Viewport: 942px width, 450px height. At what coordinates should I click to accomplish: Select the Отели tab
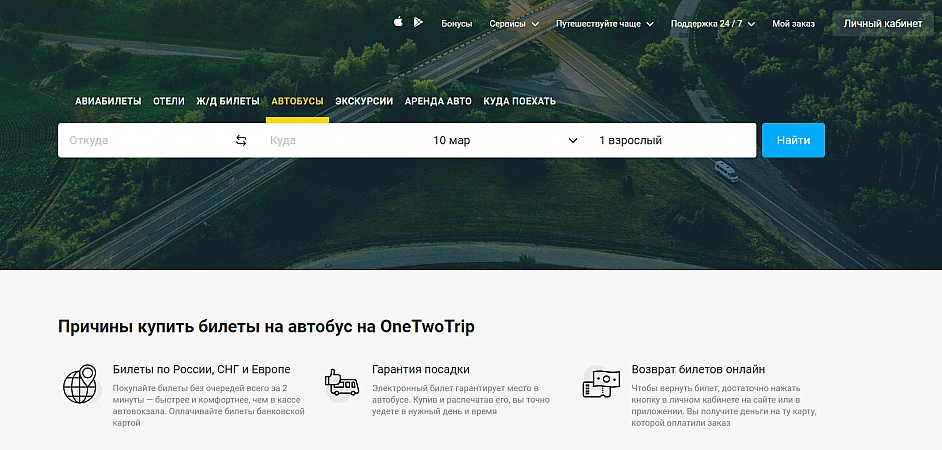coord(169,101)
